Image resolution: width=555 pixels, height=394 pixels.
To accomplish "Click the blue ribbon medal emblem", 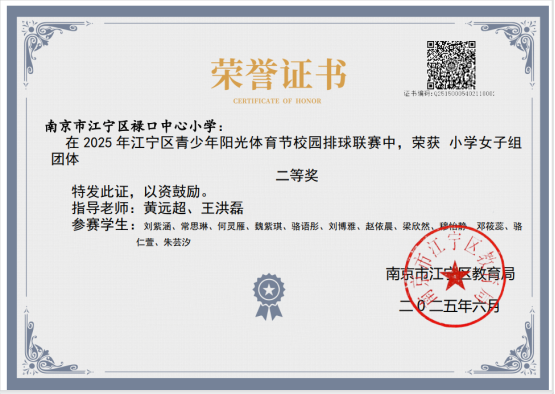I will click(x=269, y=297).
